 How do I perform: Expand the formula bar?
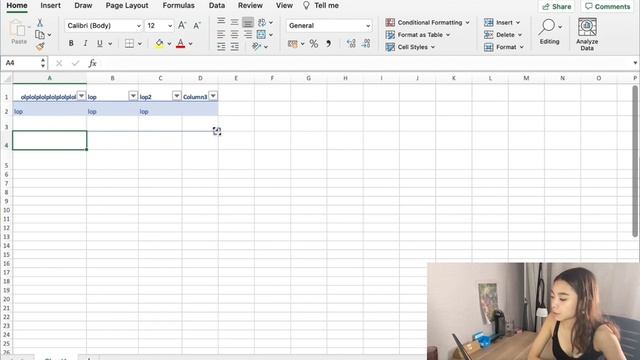[x=635, y=63]
